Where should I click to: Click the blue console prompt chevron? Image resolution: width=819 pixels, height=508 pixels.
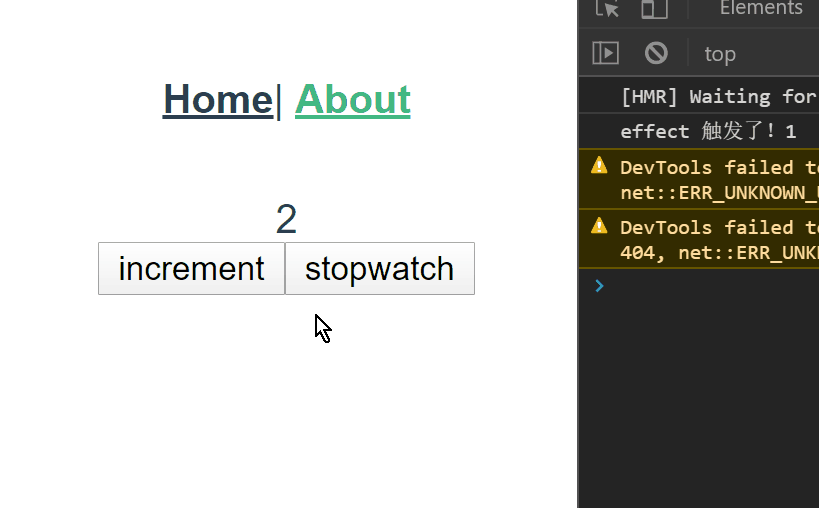click(x=599, y=286)
